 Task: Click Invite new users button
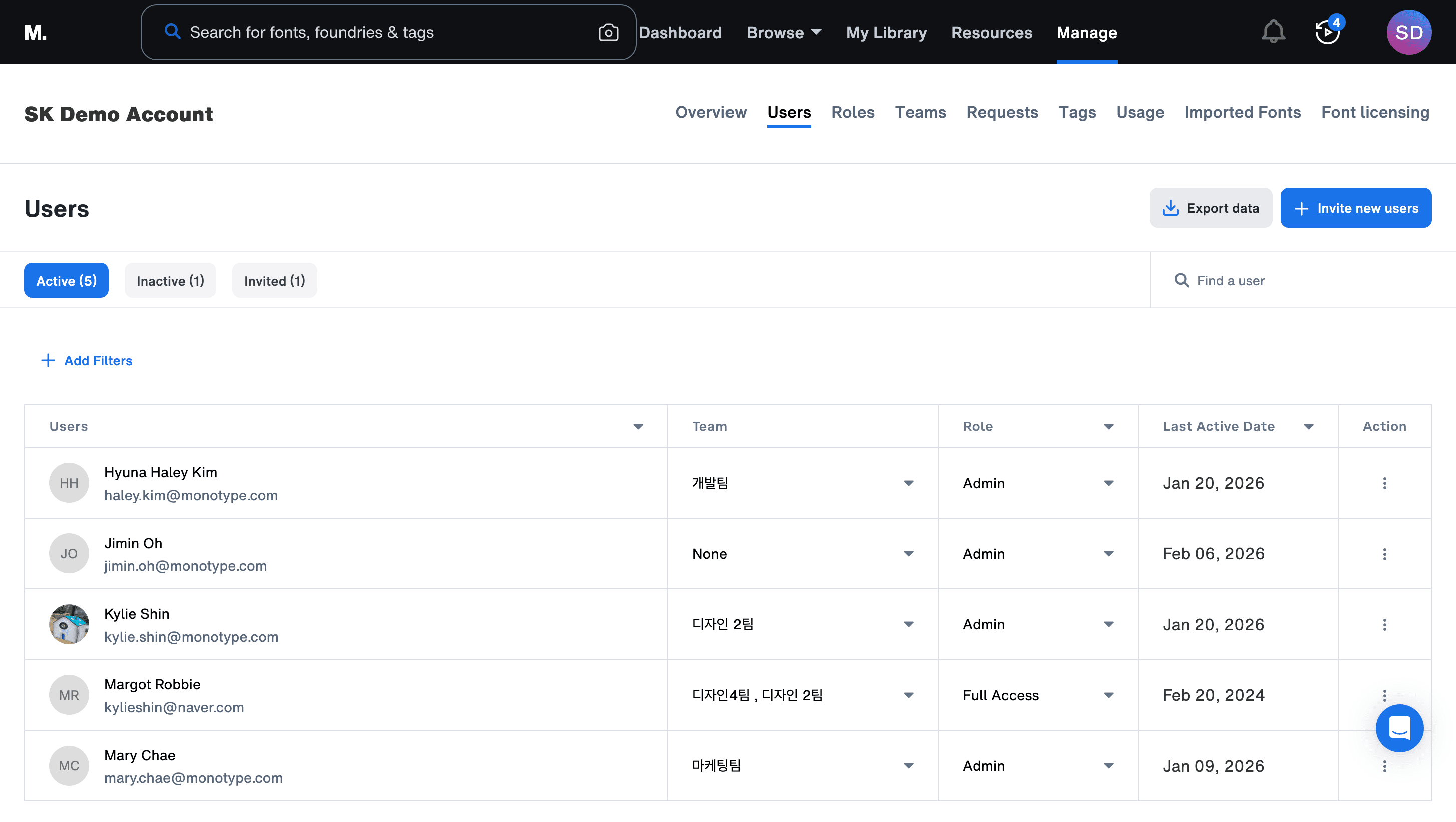[x=1355, y=208]
